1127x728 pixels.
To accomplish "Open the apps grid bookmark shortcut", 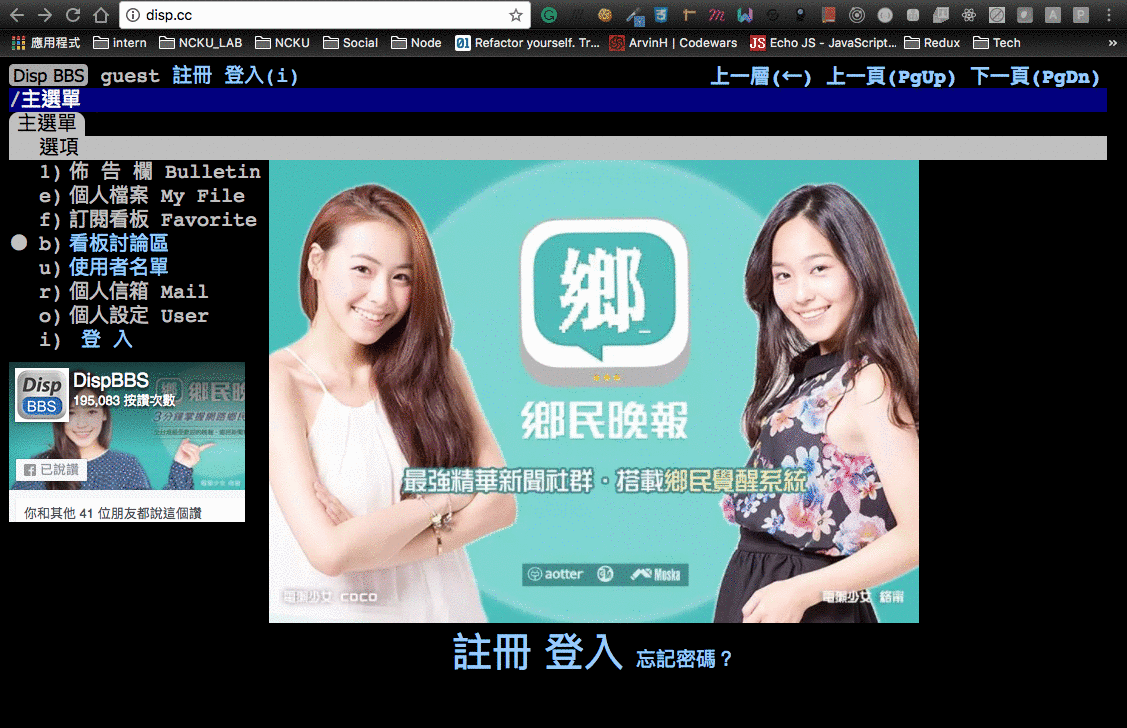I will pos(46,43).
